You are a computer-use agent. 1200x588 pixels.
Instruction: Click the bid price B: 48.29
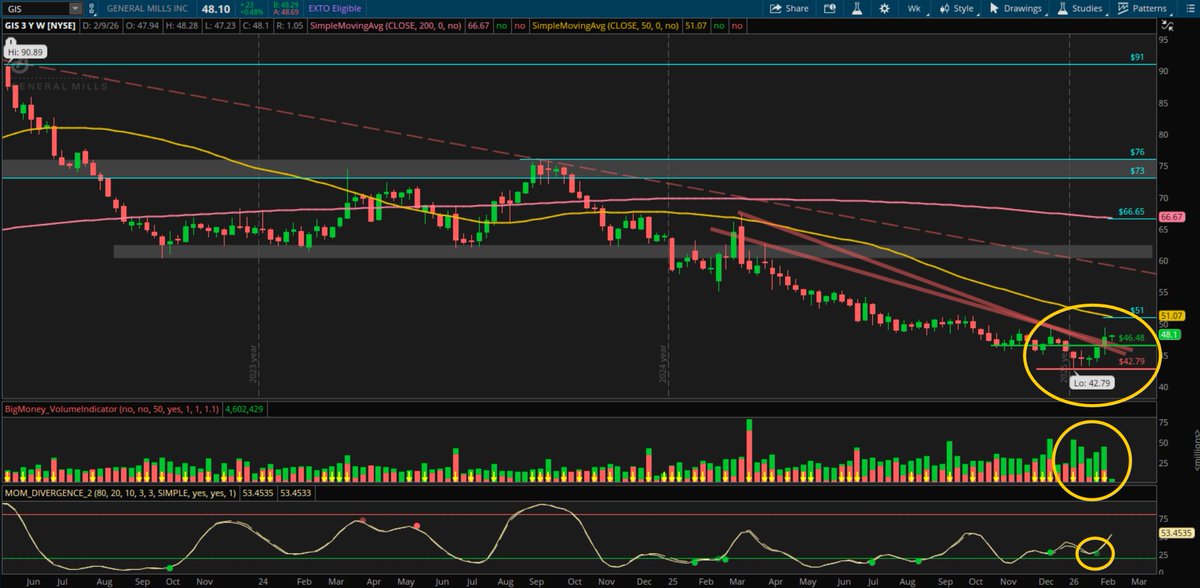click(286, 5)
